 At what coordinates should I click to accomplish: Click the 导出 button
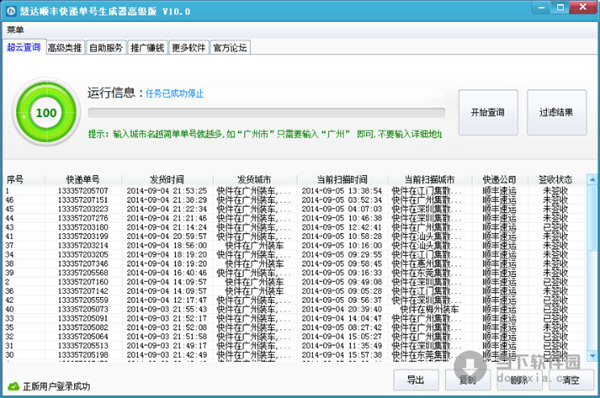416,380
